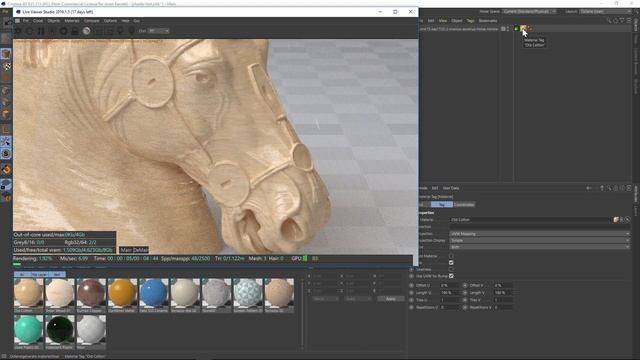640x360 pixels.
Task: Click the cube object icon in left toolbar
Action: [x=6, y=54]
